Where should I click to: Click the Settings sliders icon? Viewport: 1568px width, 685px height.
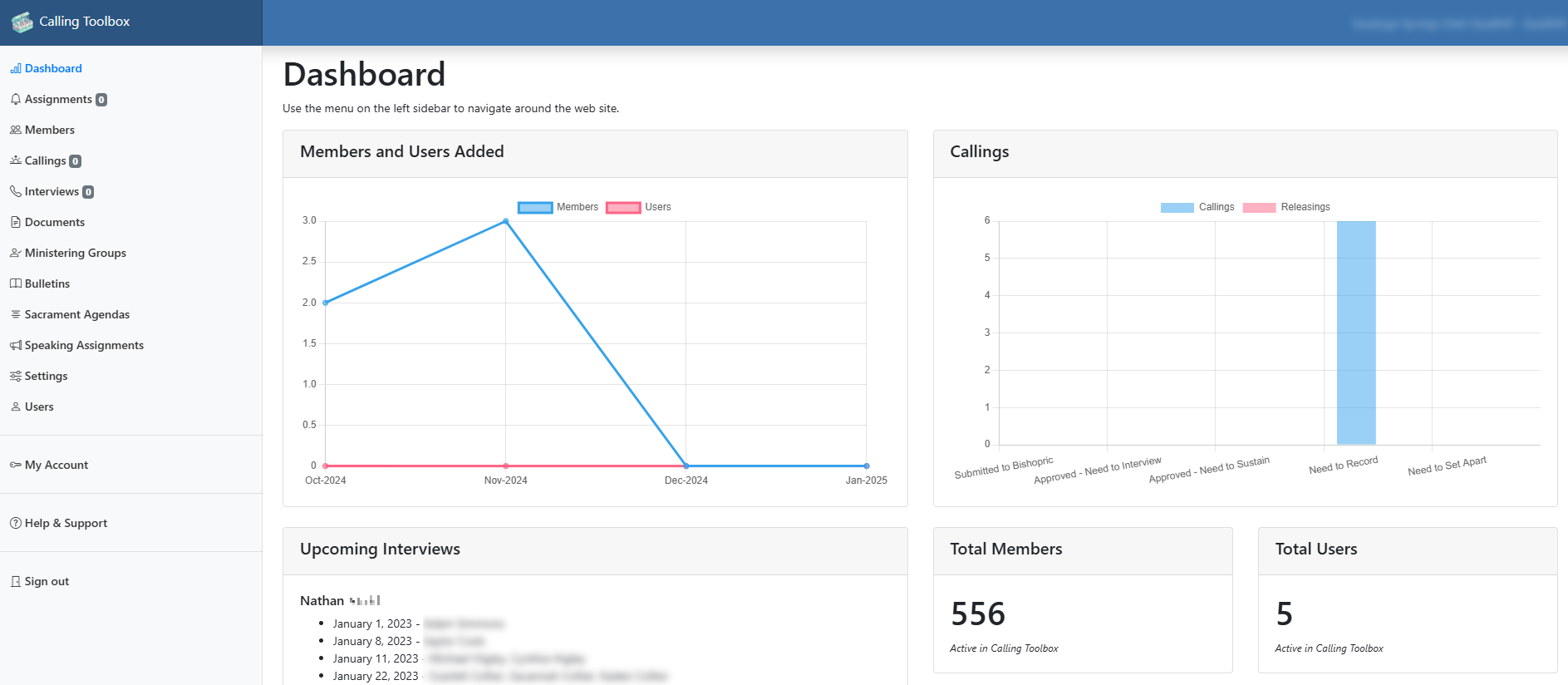click(16, 376)
